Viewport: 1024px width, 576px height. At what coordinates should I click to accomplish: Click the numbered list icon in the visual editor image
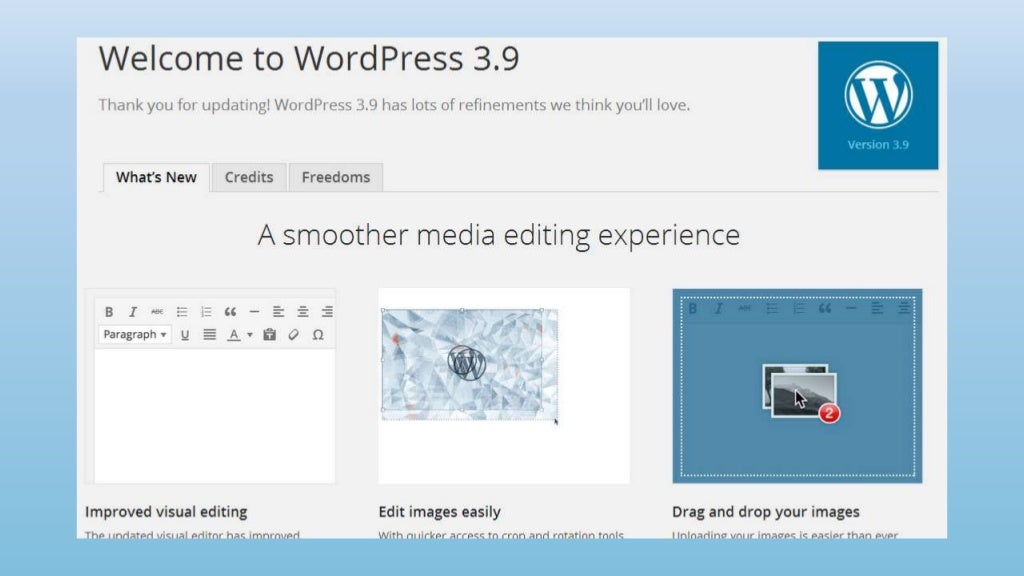(x=206, y=312)
